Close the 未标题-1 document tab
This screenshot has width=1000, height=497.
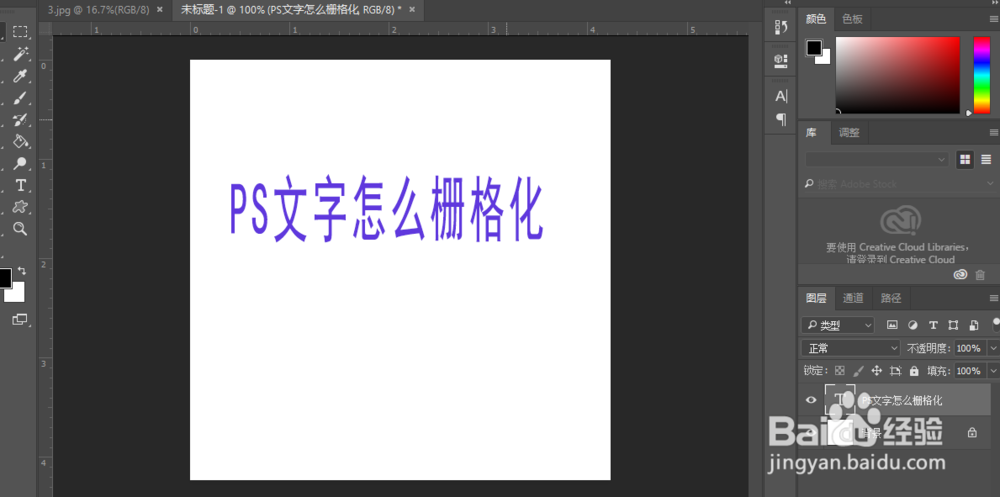[413, 10]
